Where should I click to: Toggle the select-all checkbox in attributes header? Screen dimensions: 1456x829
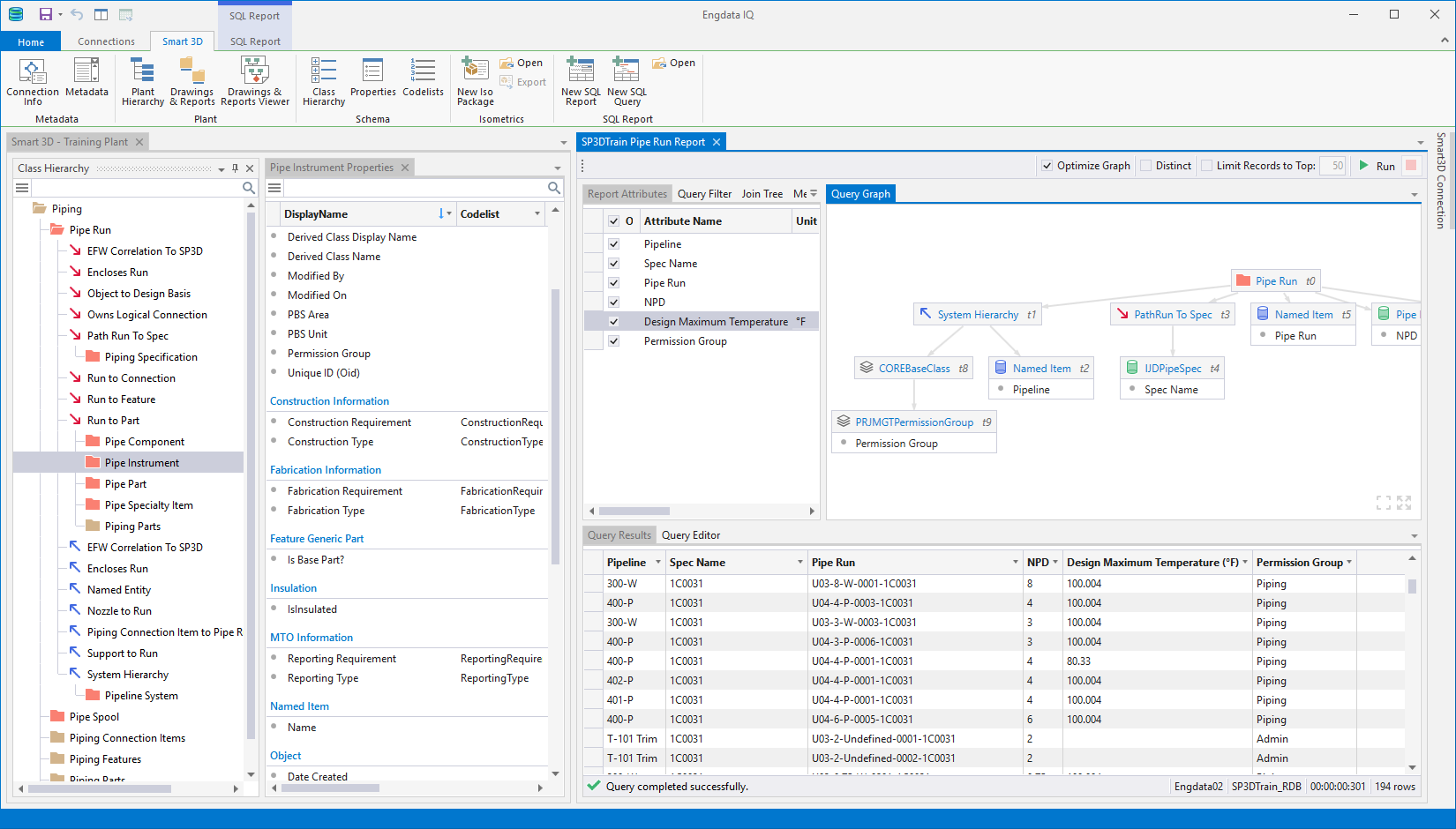pos(613,221)
